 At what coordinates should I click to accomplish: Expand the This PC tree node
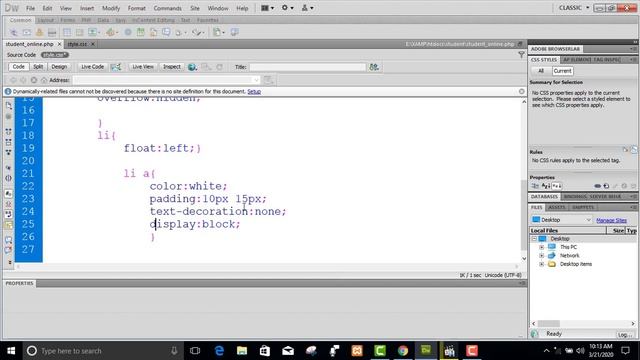[542, 247]
